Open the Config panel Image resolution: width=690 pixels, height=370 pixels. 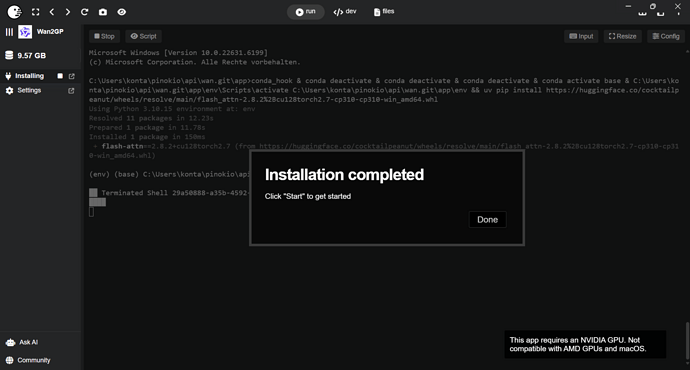point(666,36)
